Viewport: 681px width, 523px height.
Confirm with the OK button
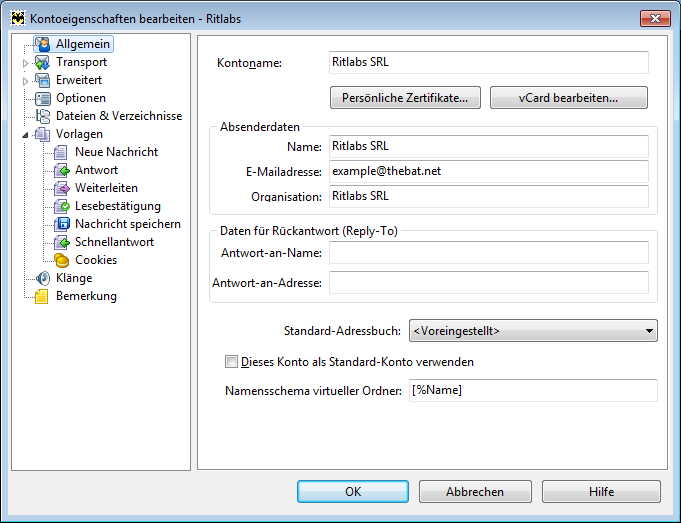tap(353, 492)
